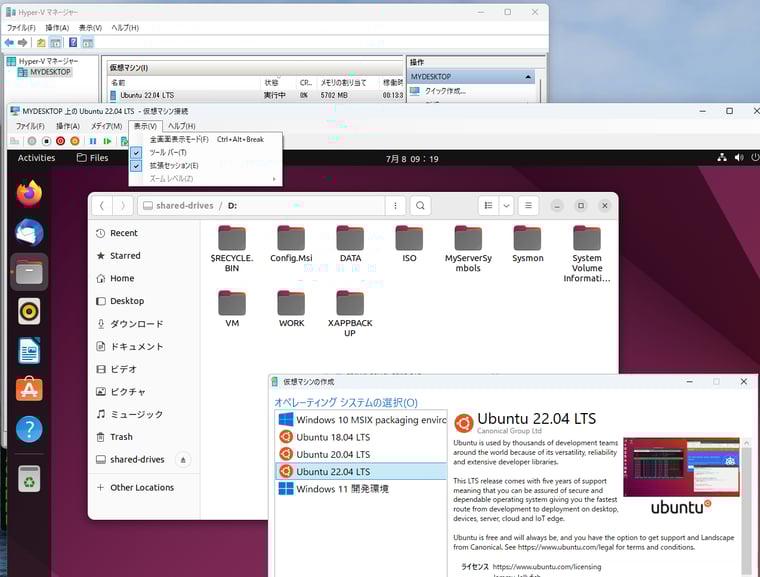Click the red Shut Down icon in VM toolbar
The image size is (760, 577).
(x=60, y=141)
